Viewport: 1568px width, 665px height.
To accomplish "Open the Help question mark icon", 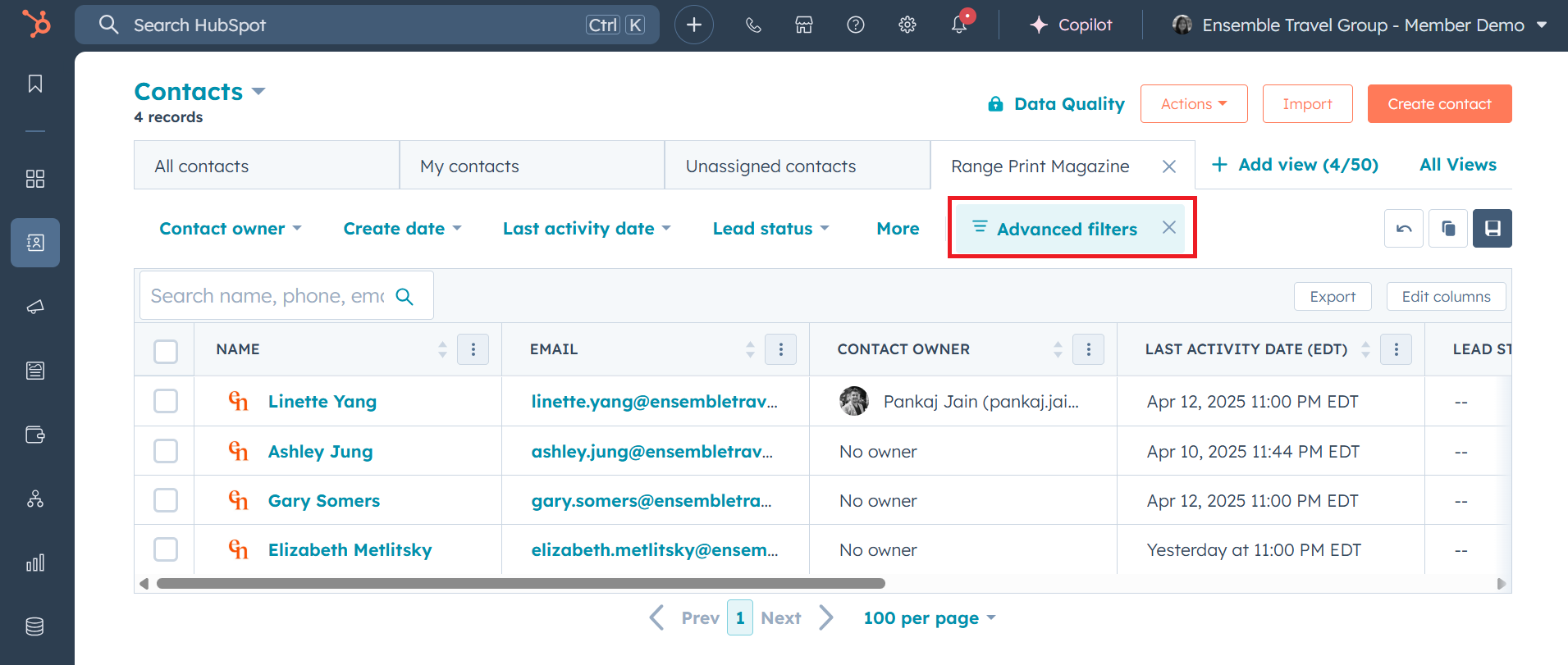I will click(x=856, y=25).
